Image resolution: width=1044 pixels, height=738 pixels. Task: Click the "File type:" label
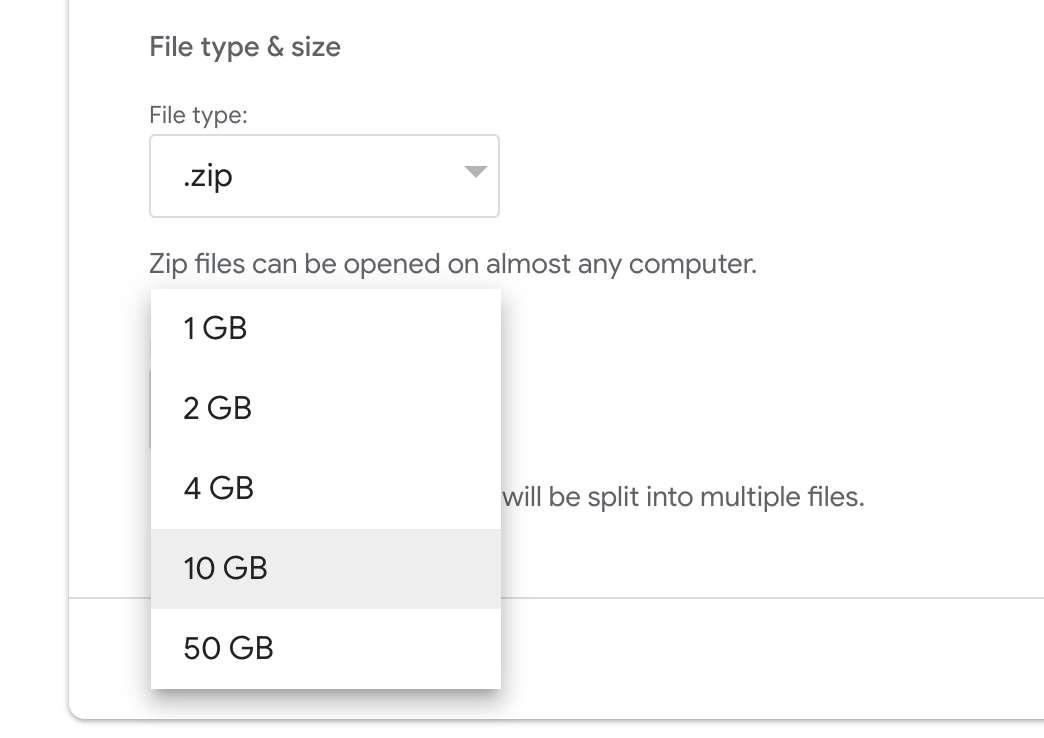pos(198,115)
